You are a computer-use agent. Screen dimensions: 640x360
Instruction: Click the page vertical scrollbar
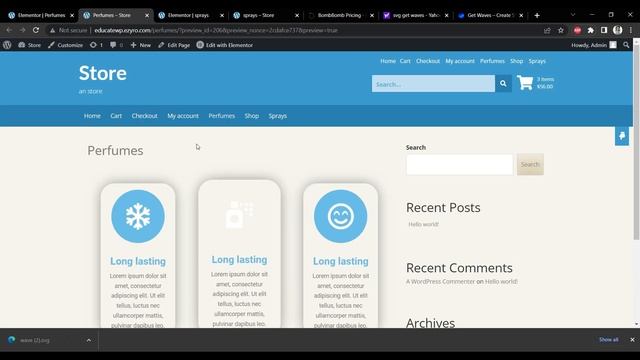(x=636, y=141)
